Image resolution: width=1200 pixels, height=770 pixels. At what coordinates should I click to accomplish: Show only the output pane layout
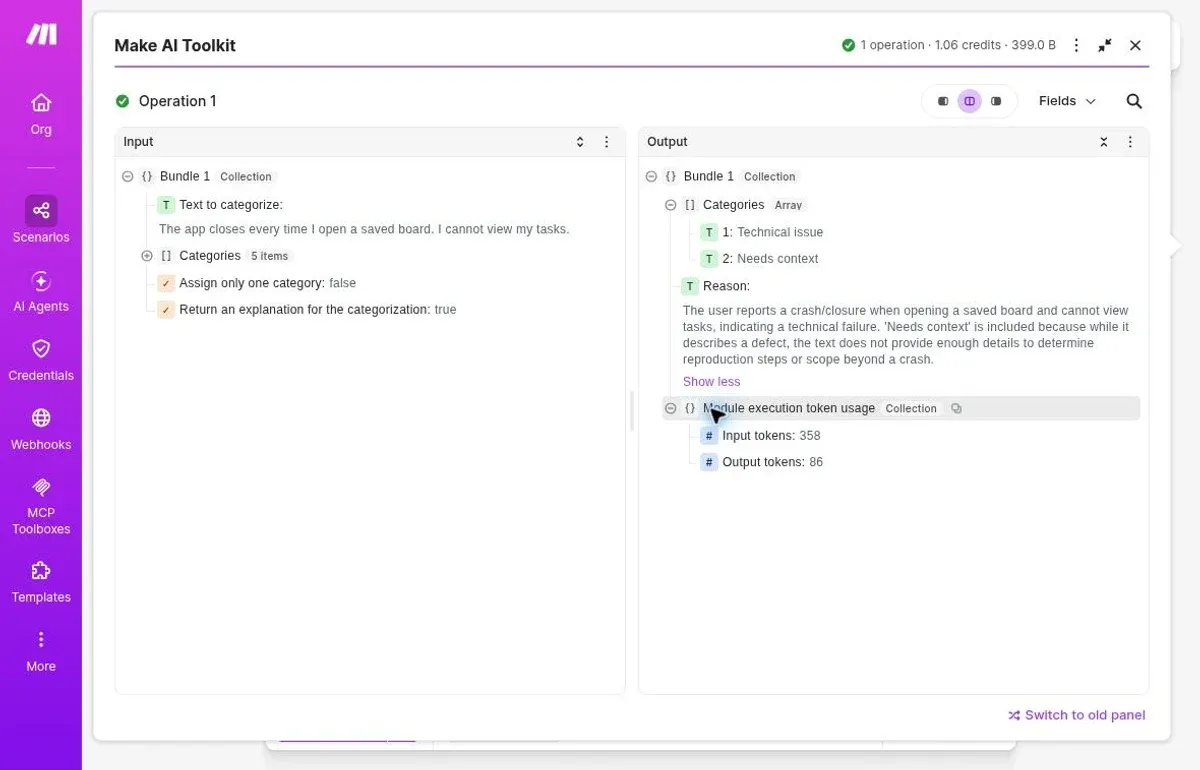(996, 101)
